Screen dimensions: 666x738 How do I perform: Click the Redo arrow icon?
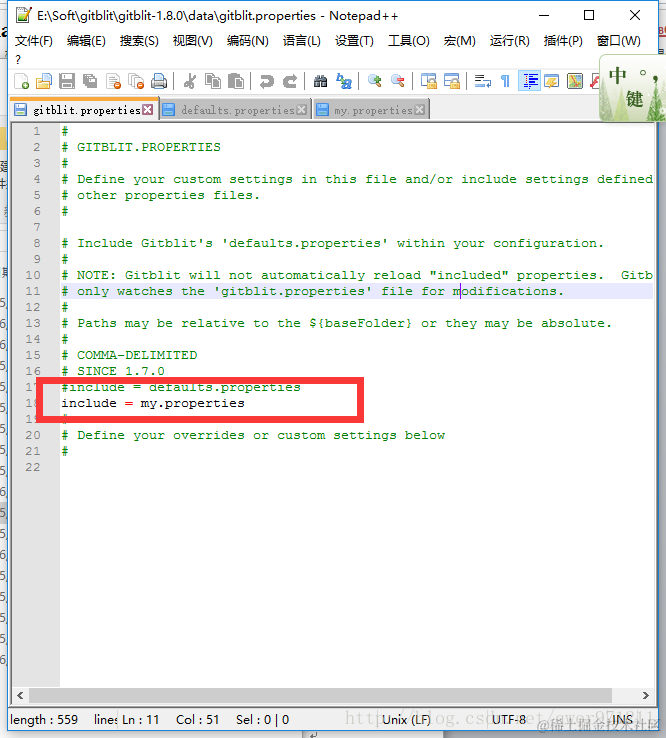pyautogui.click(x=290, y=81)
